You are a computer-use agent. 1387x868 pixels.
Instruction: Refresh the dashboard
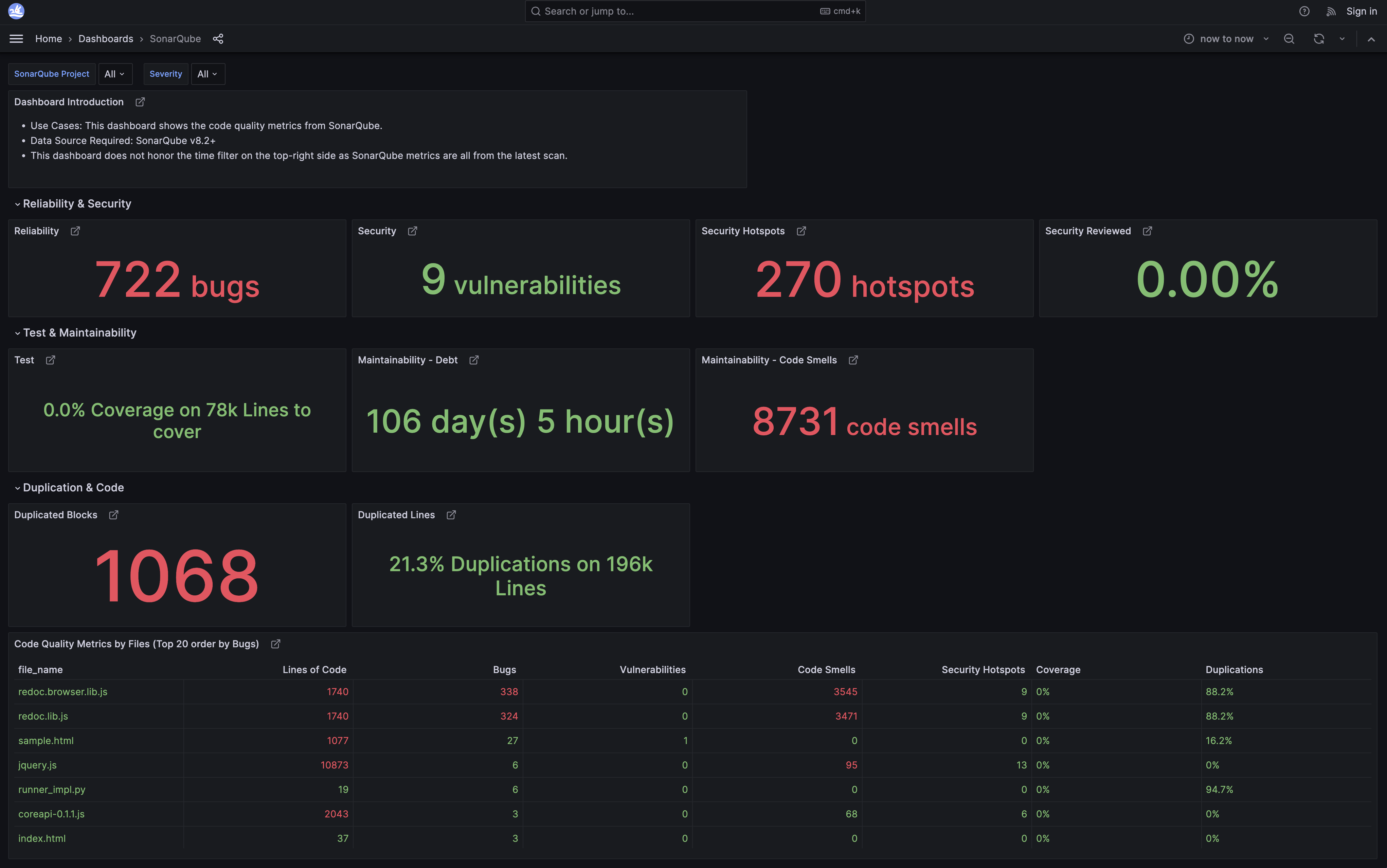pyautogui.click(x=1319, y=38)
